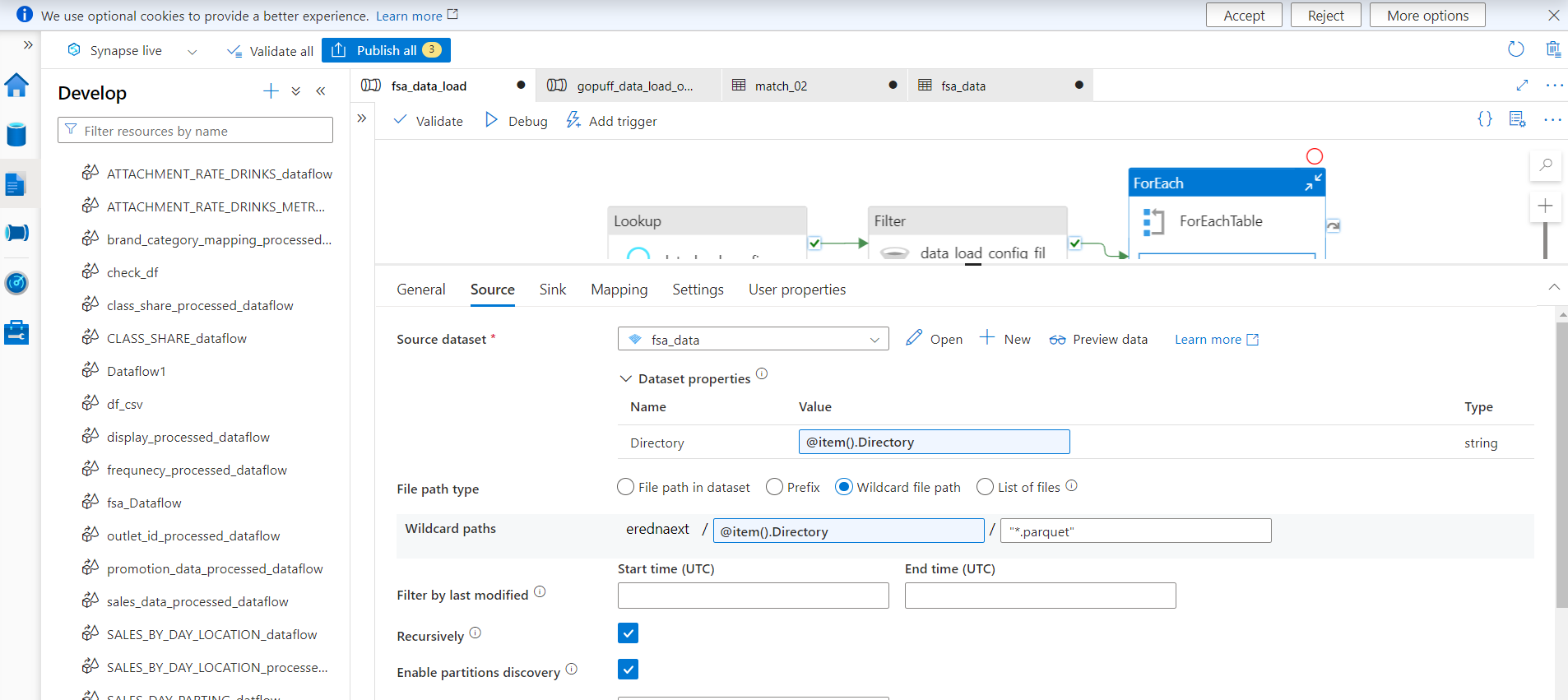The height and width of the screenshot is (700, 1568).
Task: Collapse the Develop panel
Action: click(x=321, y=91)
